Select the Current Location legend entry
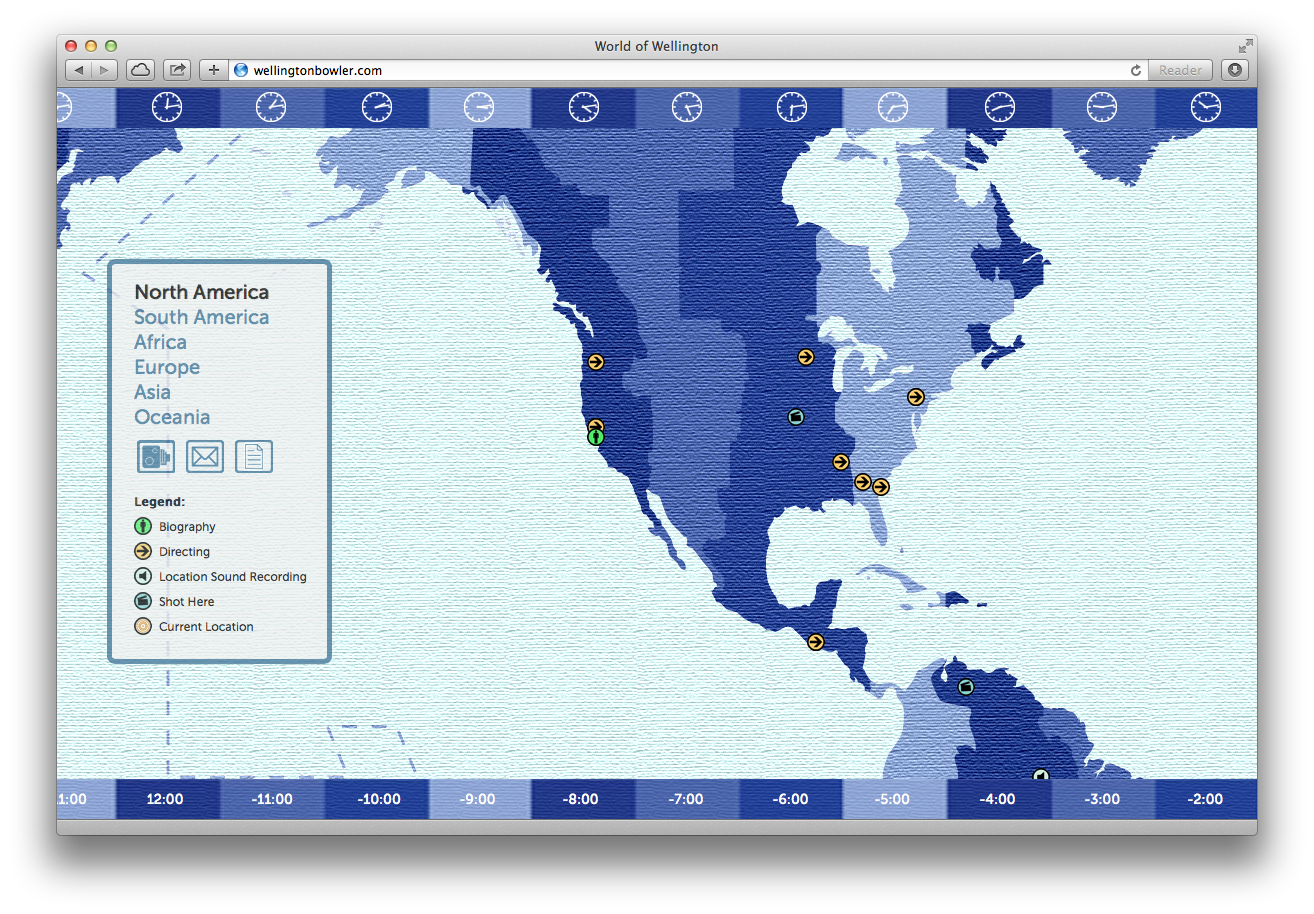This screenshot has height=914, width=1314. (194, 627)
